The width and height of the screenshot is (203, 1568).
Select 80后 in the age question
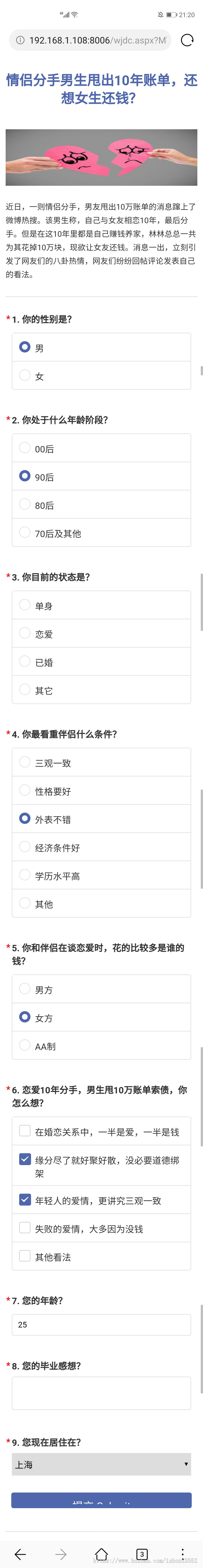tap(25, 504)
